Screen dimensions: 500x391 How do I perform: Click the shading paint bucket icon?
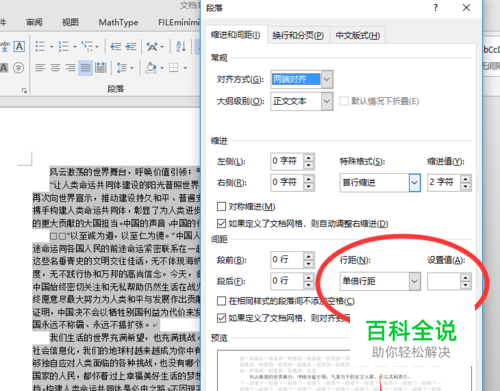[151, 68]
